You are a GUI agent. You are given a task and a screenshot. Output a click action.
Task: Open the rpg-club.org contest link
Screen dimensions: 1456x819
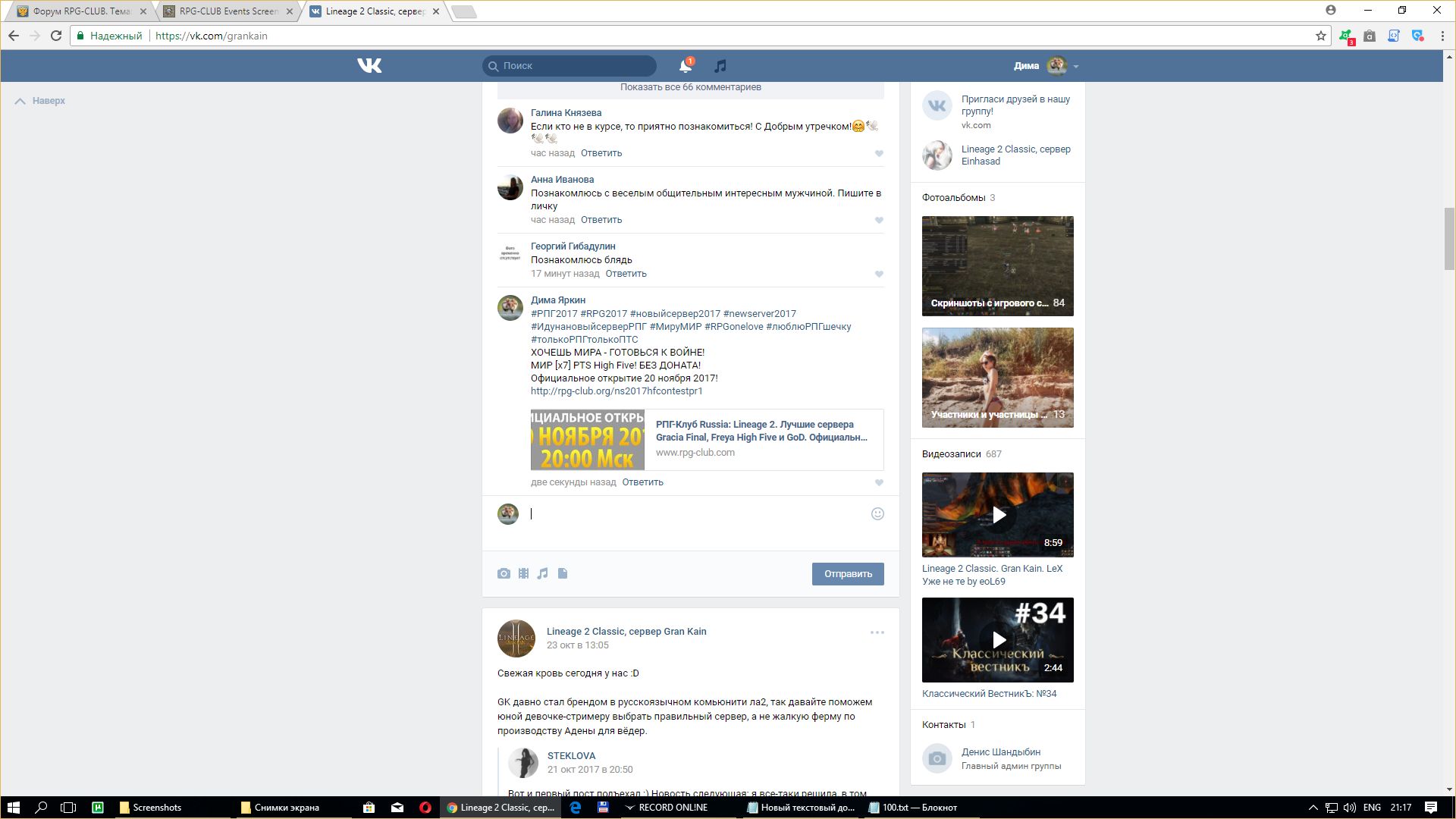[617, 391]
